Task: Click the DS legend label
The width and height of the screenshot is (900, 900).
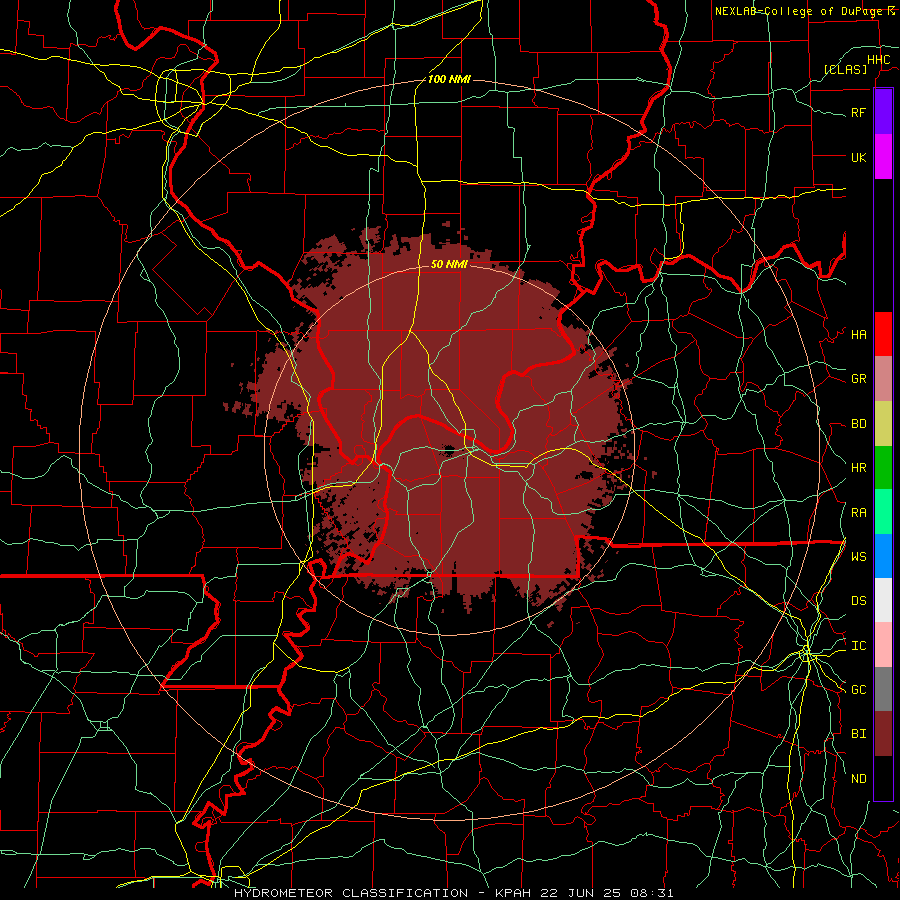Action: [x=858, y=601]
